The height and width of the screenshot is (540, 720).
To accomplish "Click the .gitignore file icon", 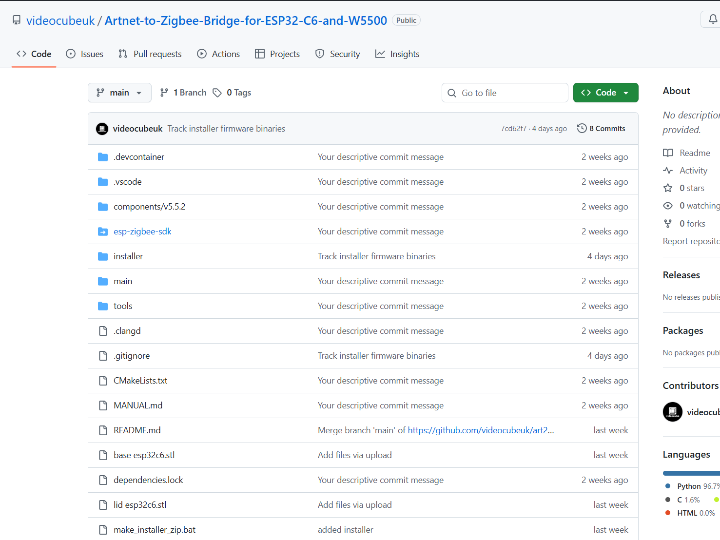I will 102,356.
